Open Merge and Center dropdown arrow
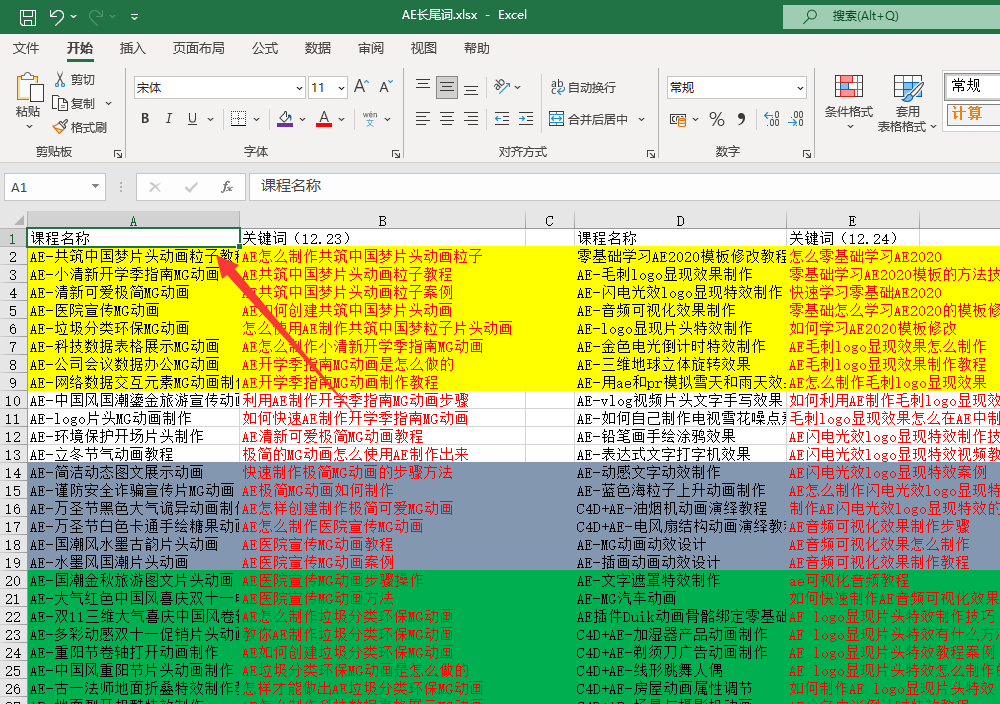The image size is (1000, 704). [x=642, y=119]
